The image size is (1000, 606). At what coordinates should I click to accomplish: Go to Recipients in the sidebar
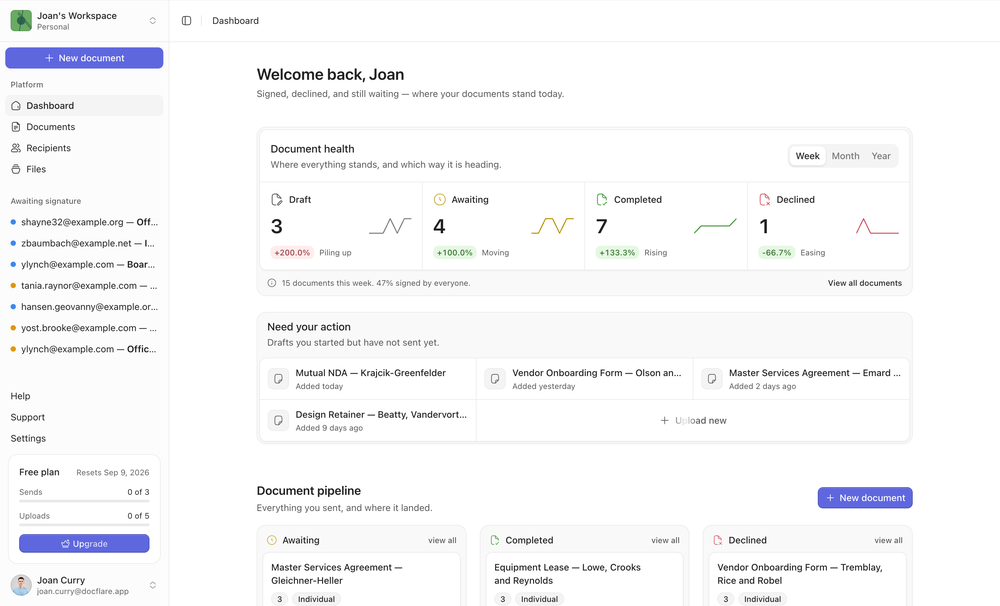point(84,148)
